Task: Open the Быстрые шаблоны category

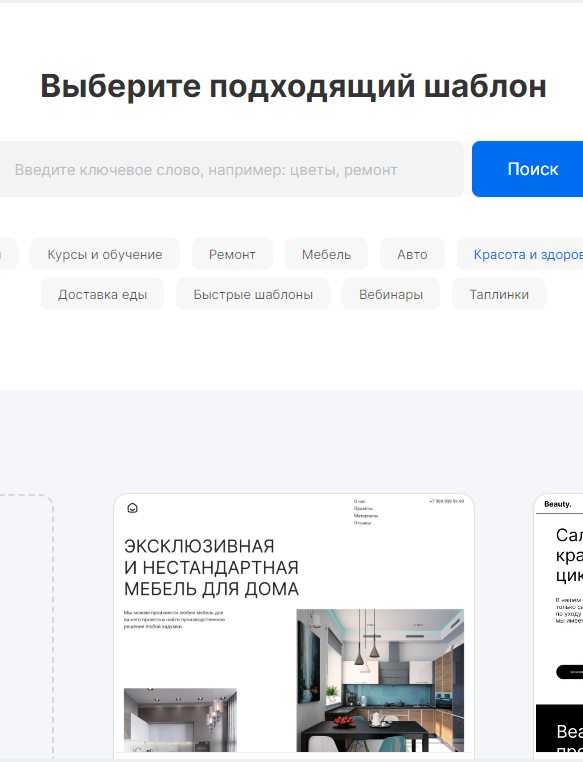Action: [x=253, y=294]
